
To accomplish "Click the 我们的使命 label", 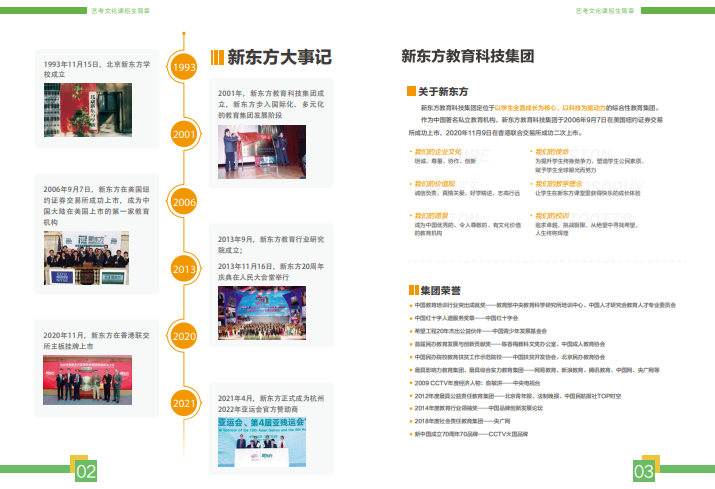I will click(553, 152).
